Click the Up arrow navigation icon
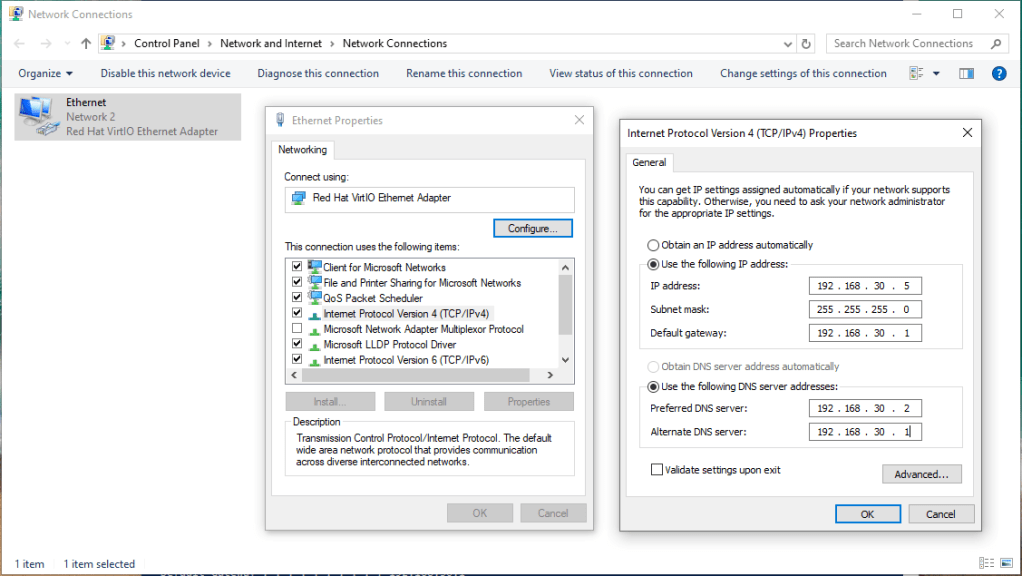Image resolution: width=1022 pixels, height=576 pixels. (x=86, y=44)
